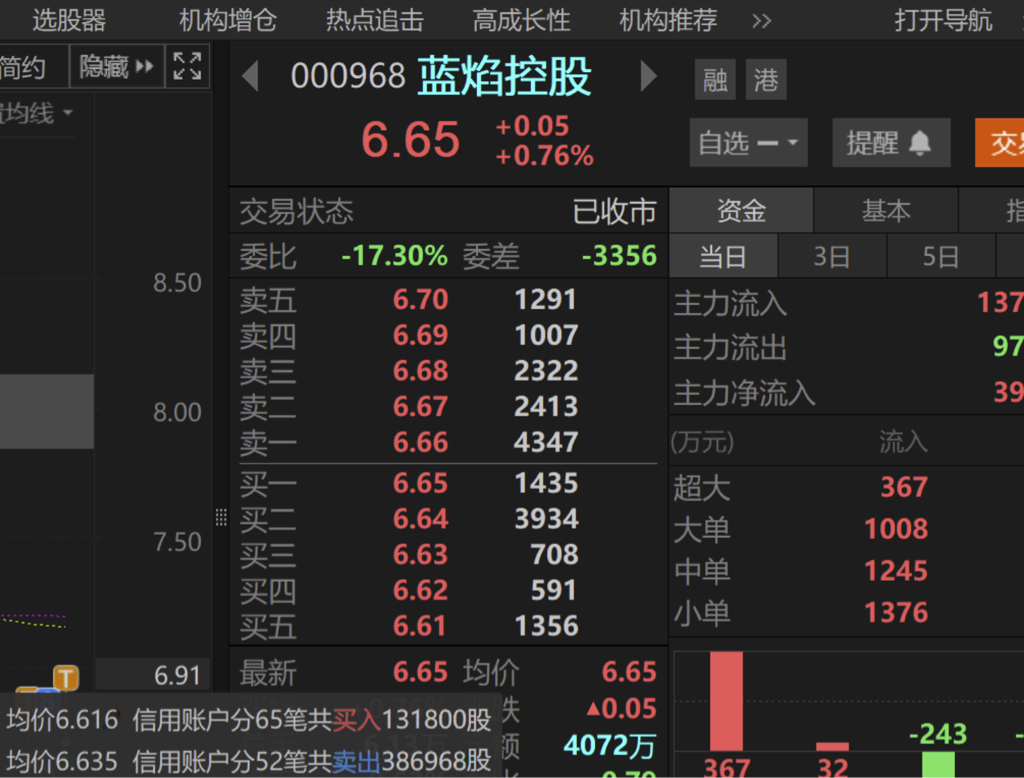Click 主力净流入 row label

tap(744, 393)
